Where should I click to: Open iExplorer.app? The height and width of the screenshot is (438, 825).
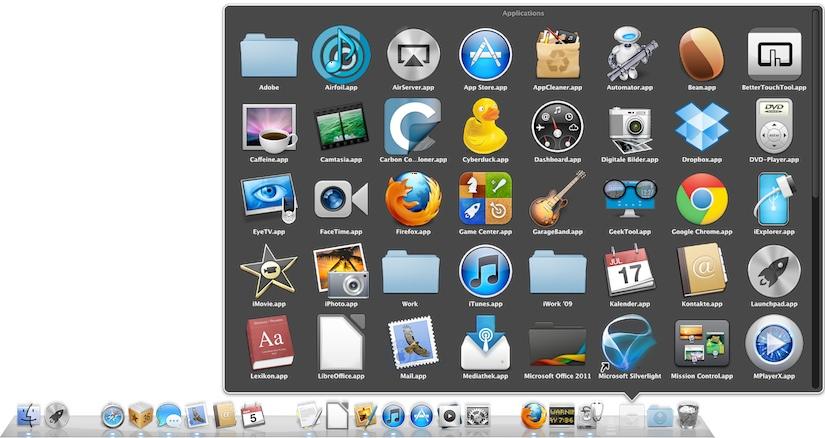pos(774,200)
